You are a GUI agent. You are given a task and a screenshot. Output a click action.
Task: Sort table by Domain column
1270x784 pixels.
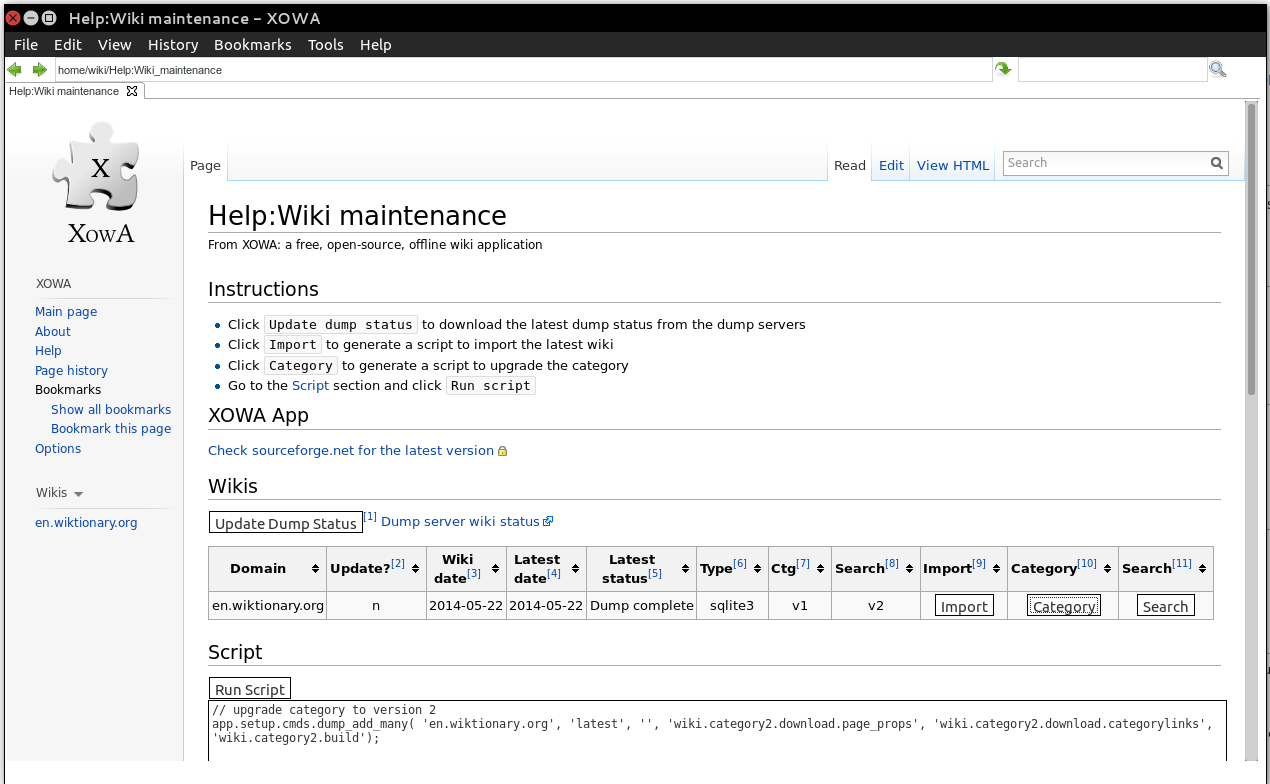[258, 568]
